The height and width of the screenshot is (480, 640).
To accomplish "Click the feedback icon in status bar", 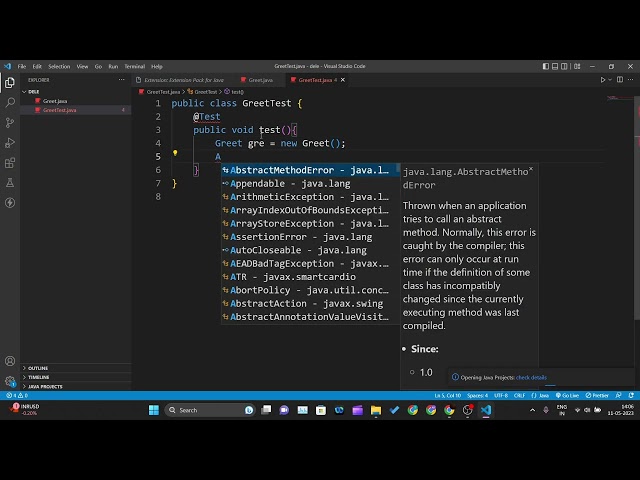I will [618, 396].
